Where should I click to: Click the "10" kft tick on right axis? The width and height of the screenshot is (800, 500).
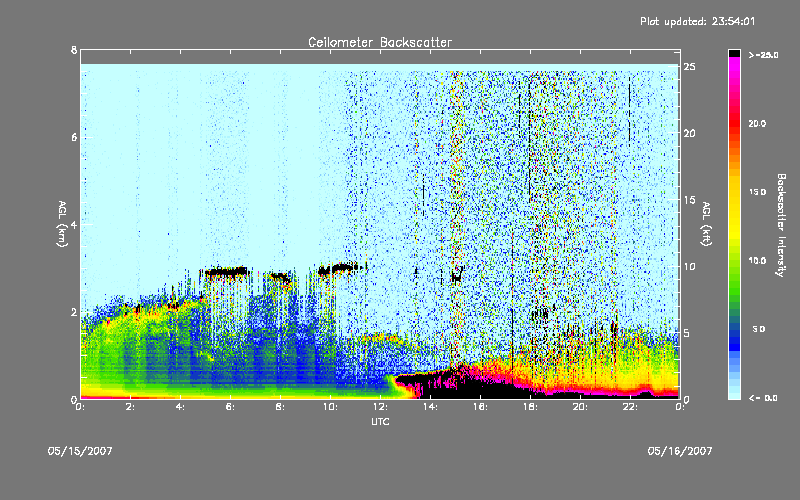click(x=690, y=266)
